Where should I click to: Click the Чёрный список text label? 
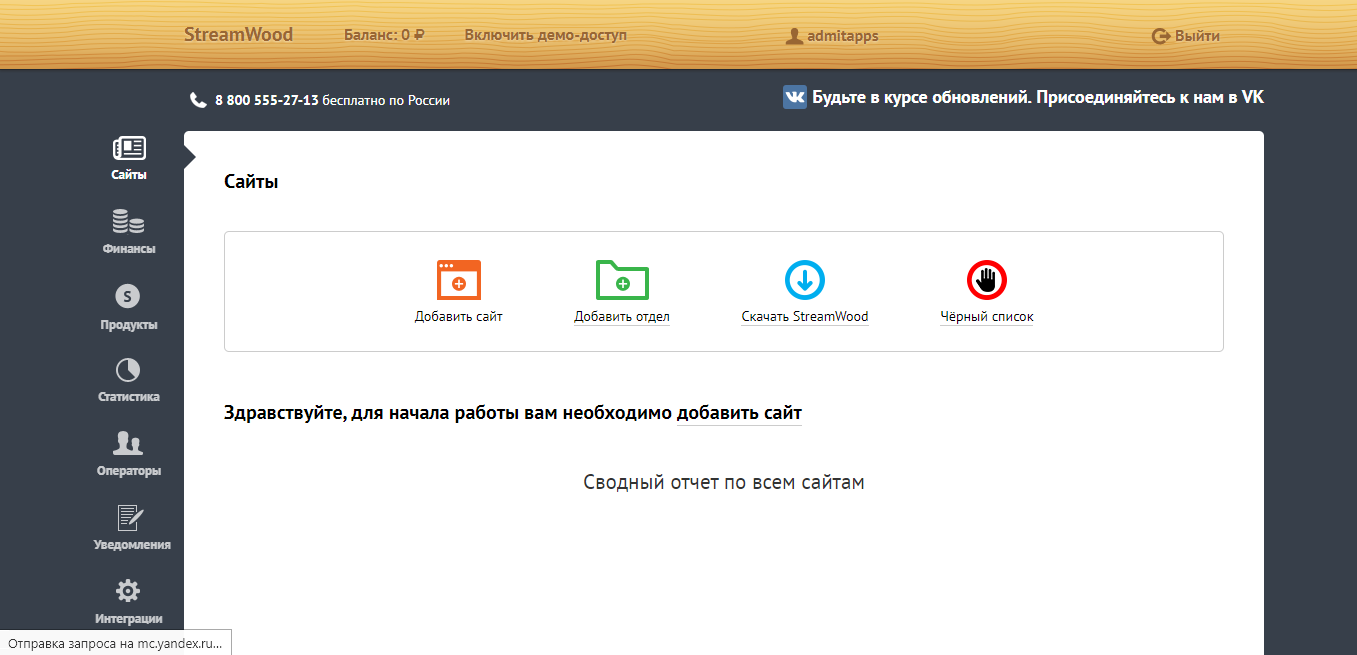[986, 317]
